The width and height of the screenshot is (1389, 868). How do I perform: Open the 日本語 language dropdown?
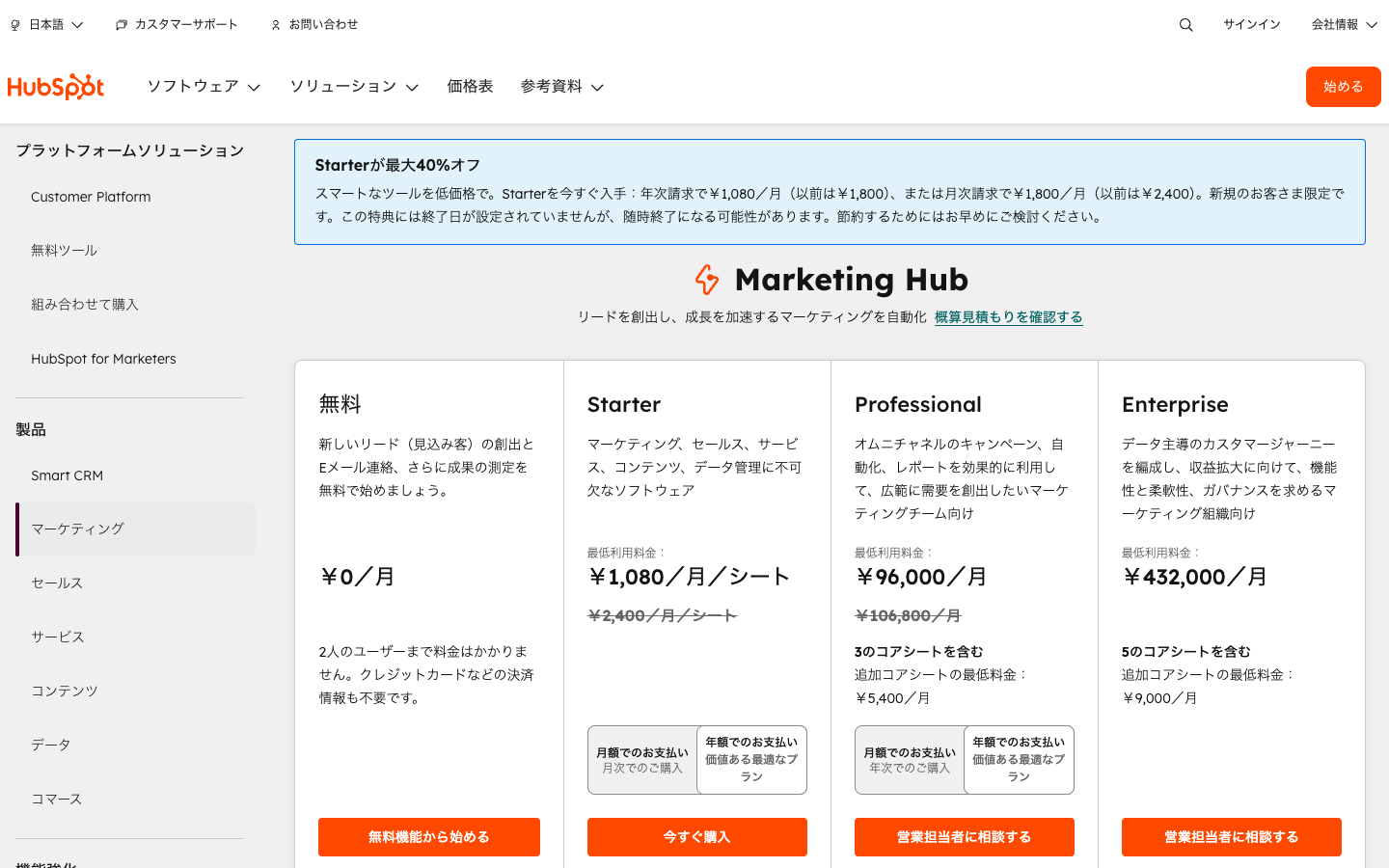[x=46, y=24]
